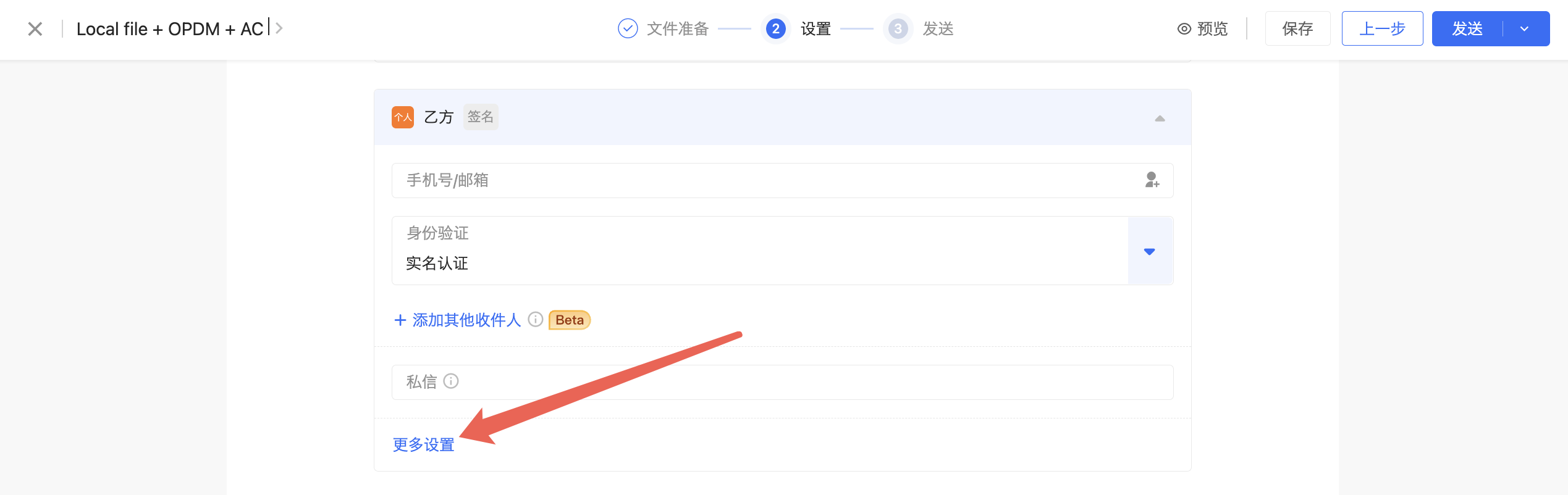The image size is (1568, 495).
Task: Open the 更多设置 link
Action: tap(424, 444)
